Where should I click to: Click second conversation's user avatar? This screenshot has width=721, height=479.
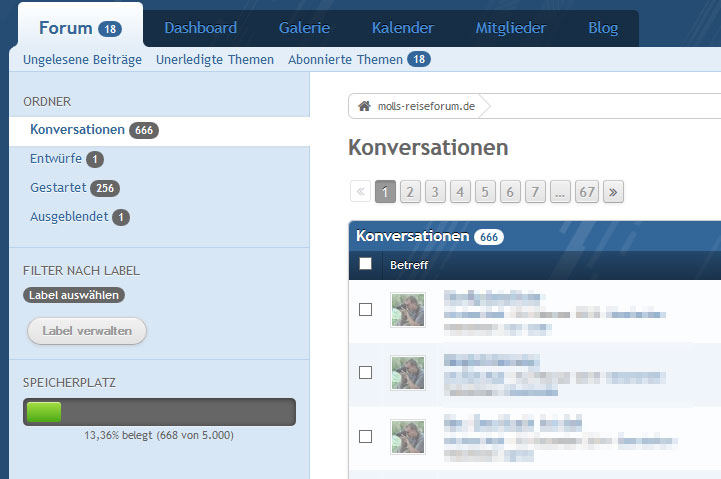pos(407,373)
